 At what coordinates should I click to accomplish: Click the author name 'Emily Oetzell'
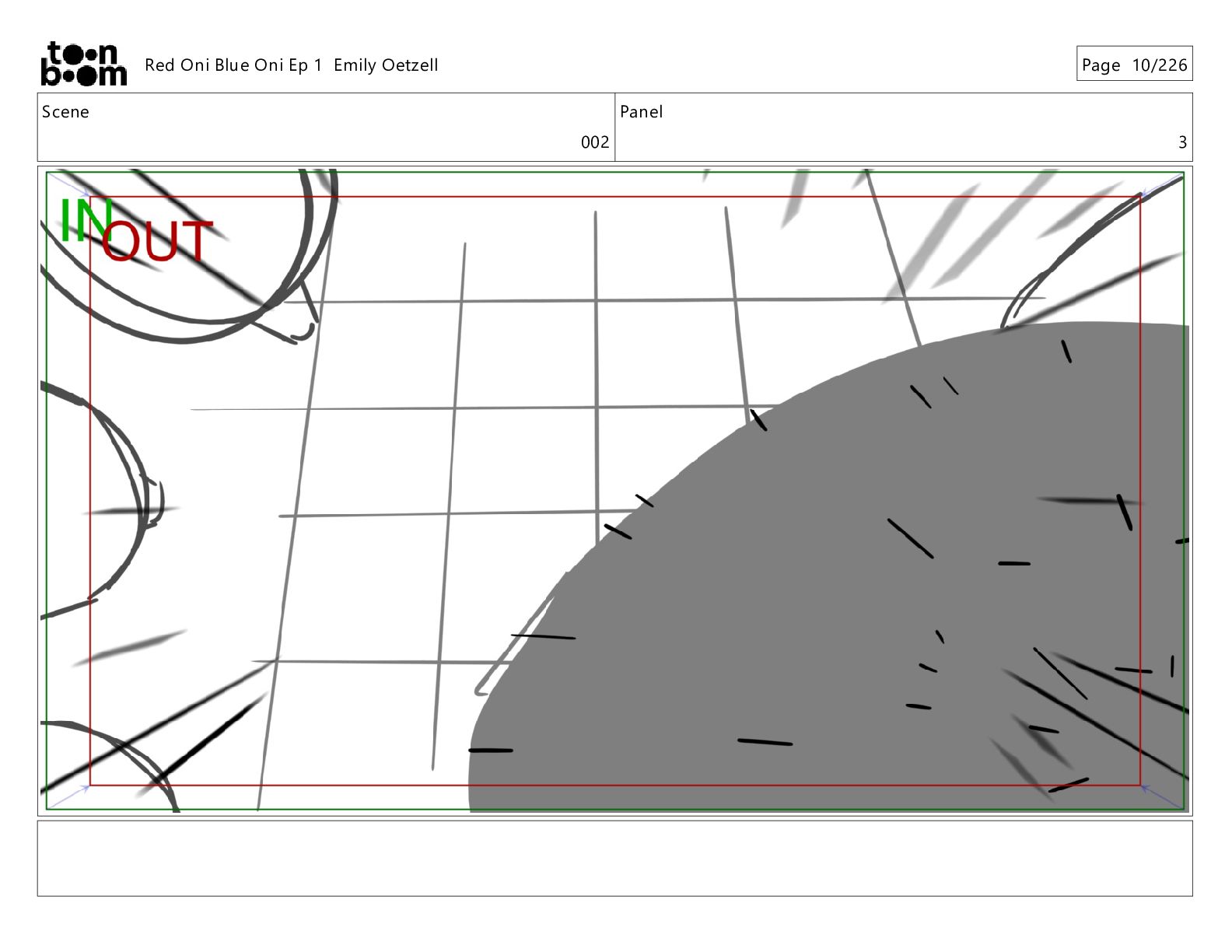(386, 65)
